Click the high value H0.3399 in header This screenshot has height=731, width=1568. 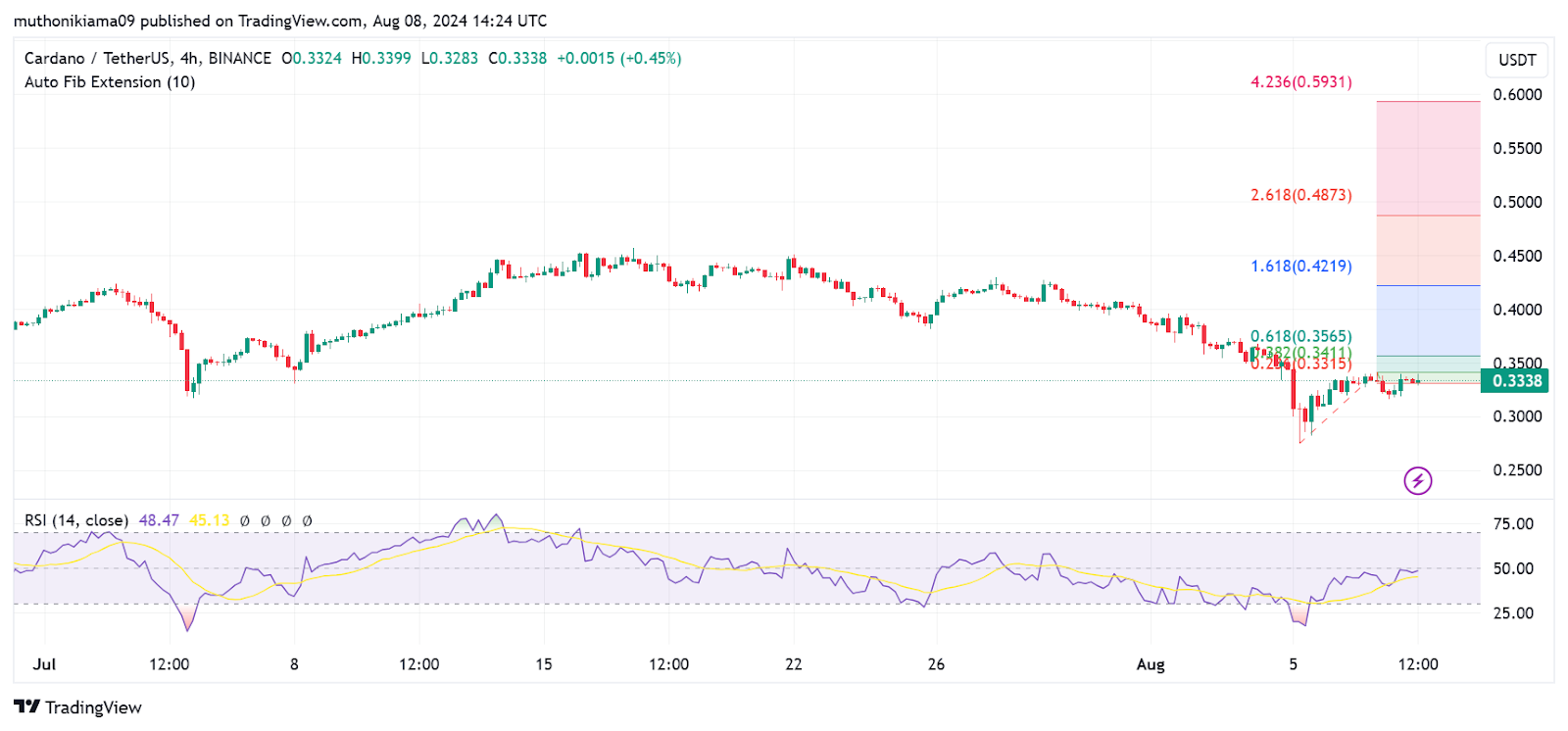click(x=381, y=59)
